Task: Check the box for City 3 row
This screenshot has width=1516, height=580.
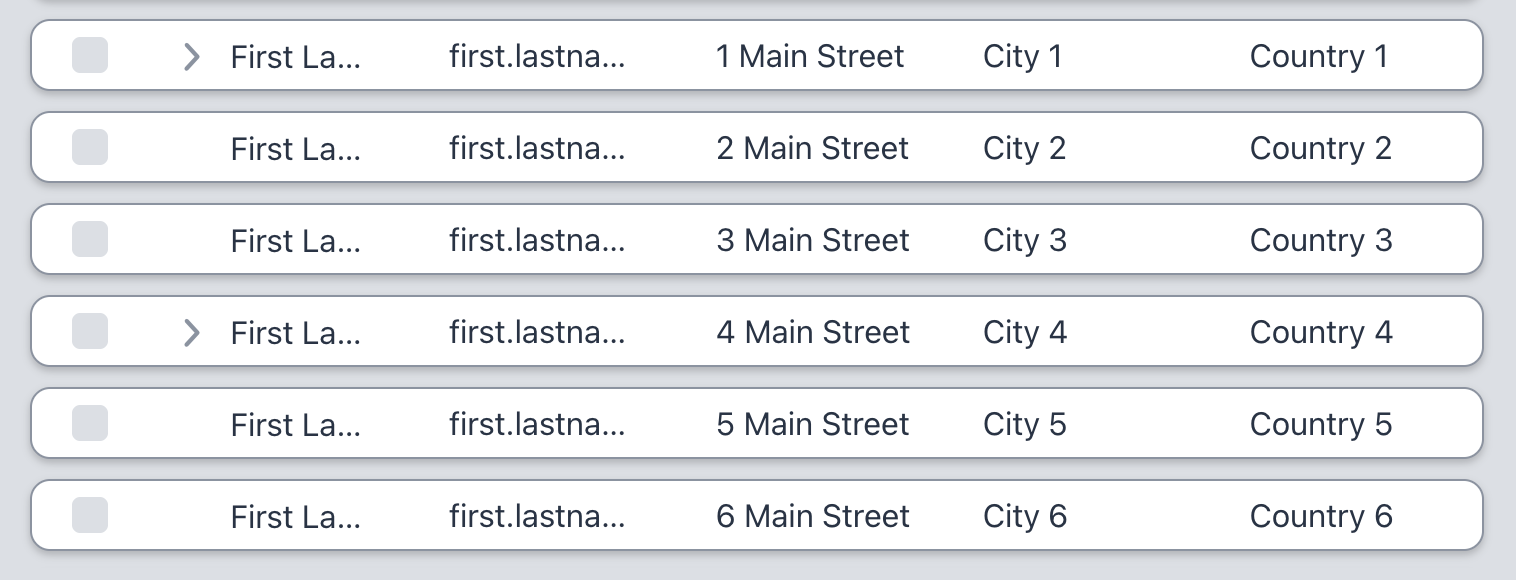Action: pyautogui.click(x=90, y=240)
